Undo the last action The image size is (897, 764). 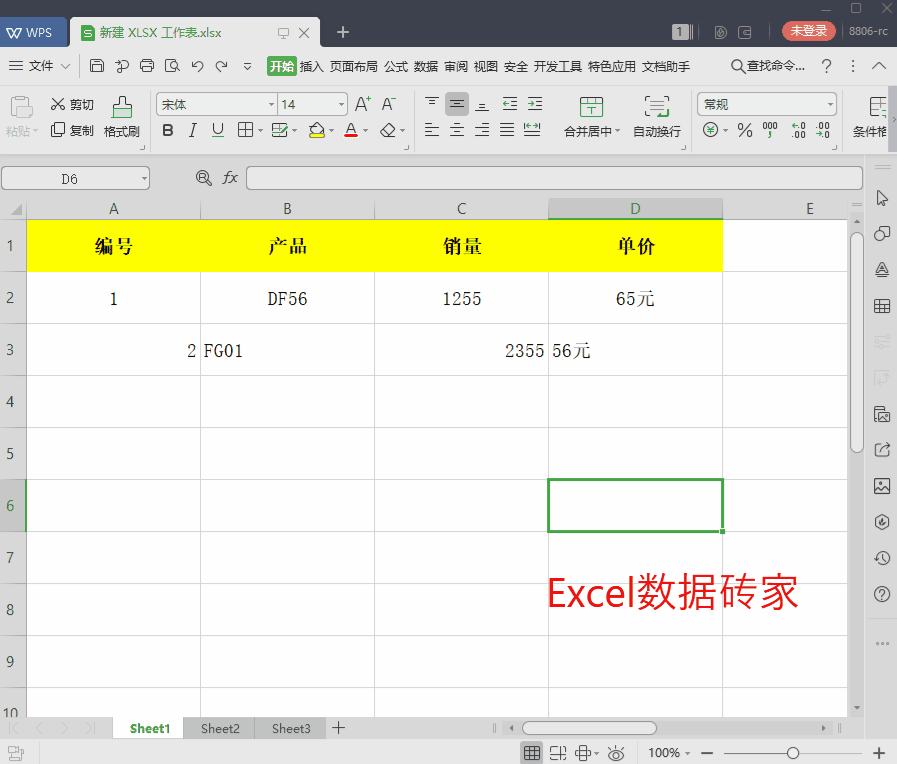(197, 66)
